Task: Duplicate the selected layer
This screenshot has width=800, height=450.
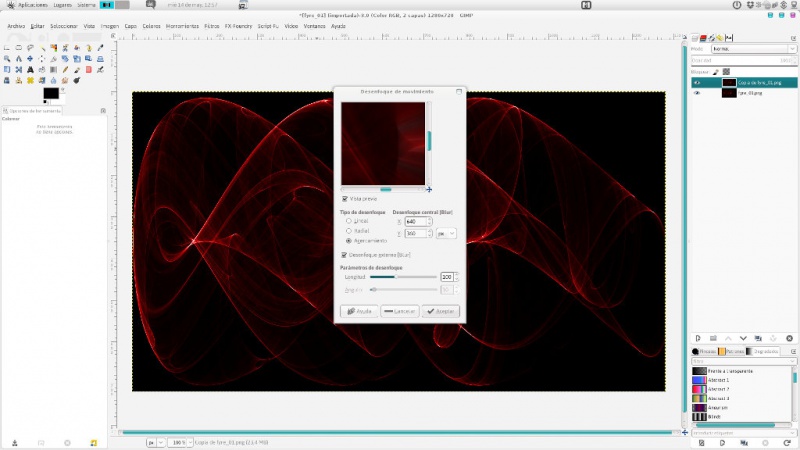Action: 758,338
